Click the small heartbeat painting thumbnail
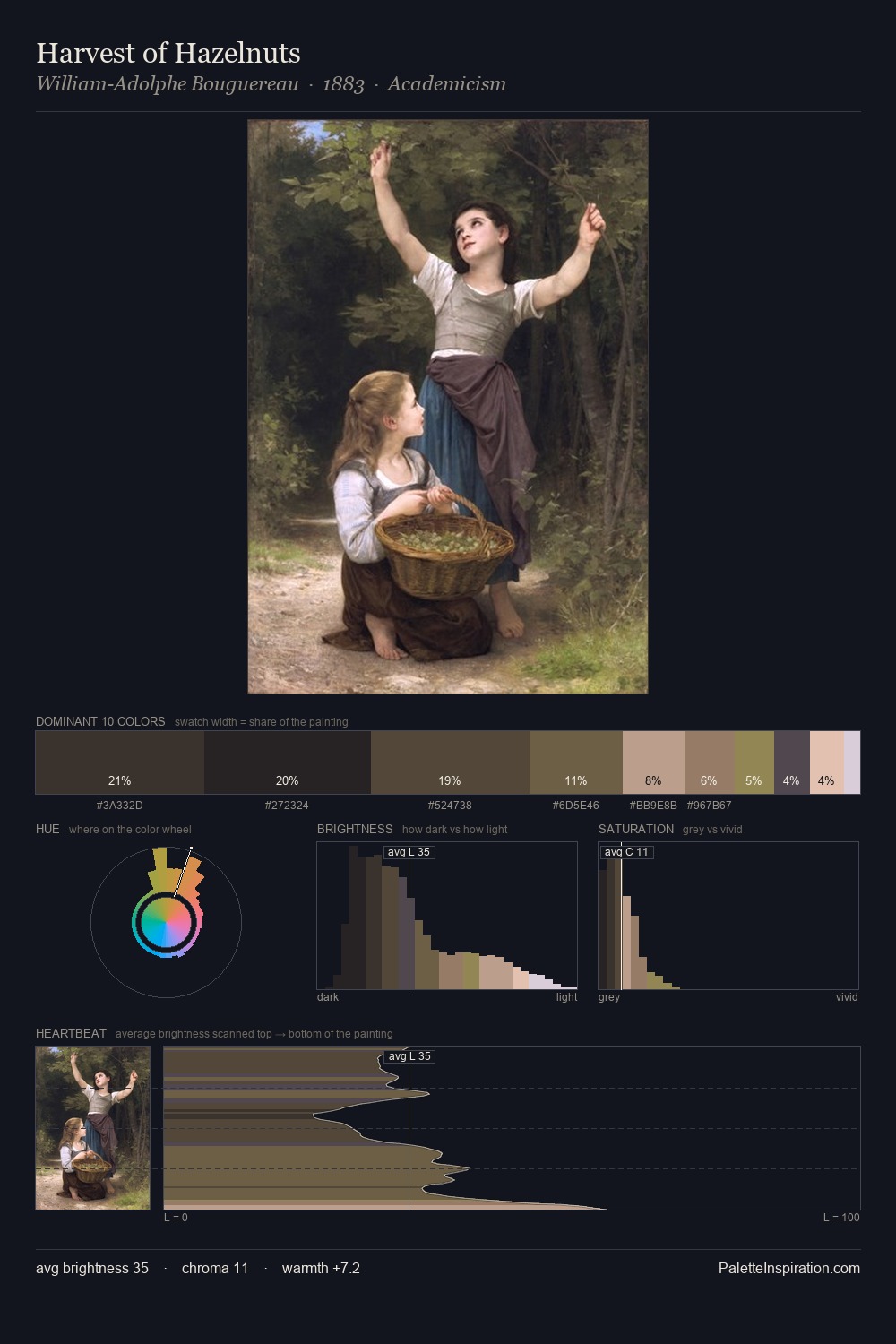Image resolution: width=896 pixels, height=1344 pixels. tap(93, 1128)
